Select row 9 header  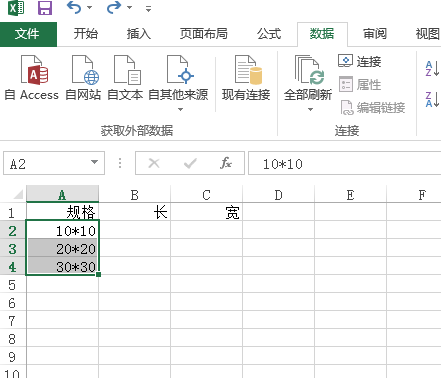(13, 356)
